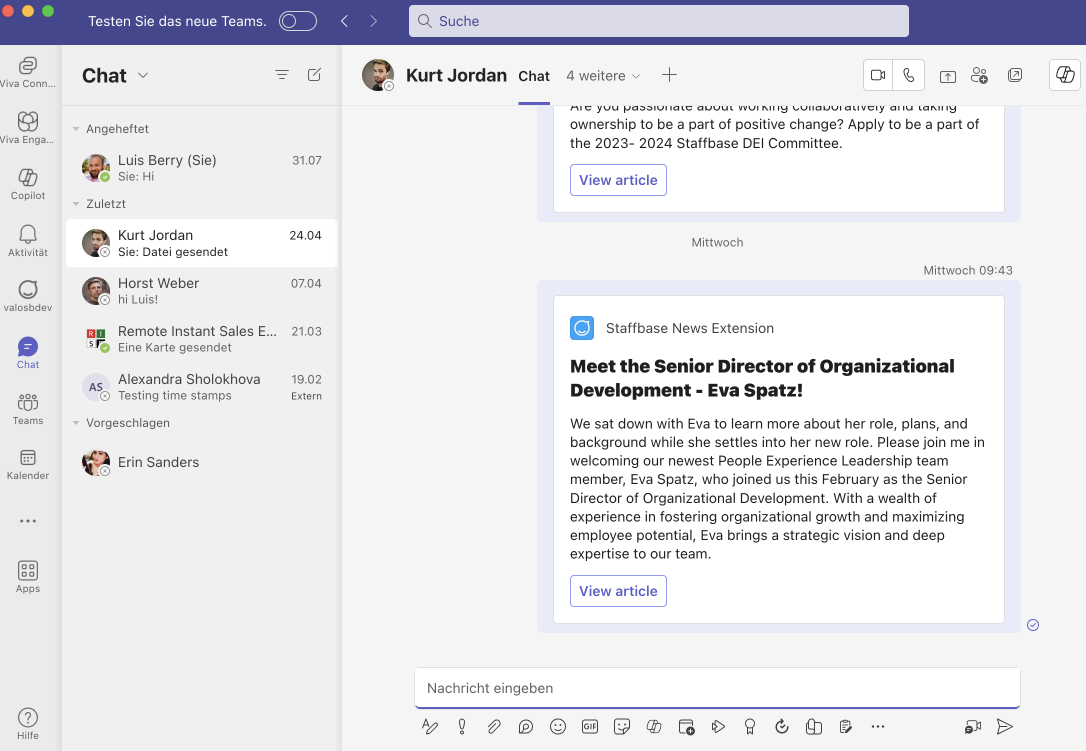Toggle the 'Testen Sie das neue Teams' switch
The height and width of the screenshot is (751, 1086).
298,21
